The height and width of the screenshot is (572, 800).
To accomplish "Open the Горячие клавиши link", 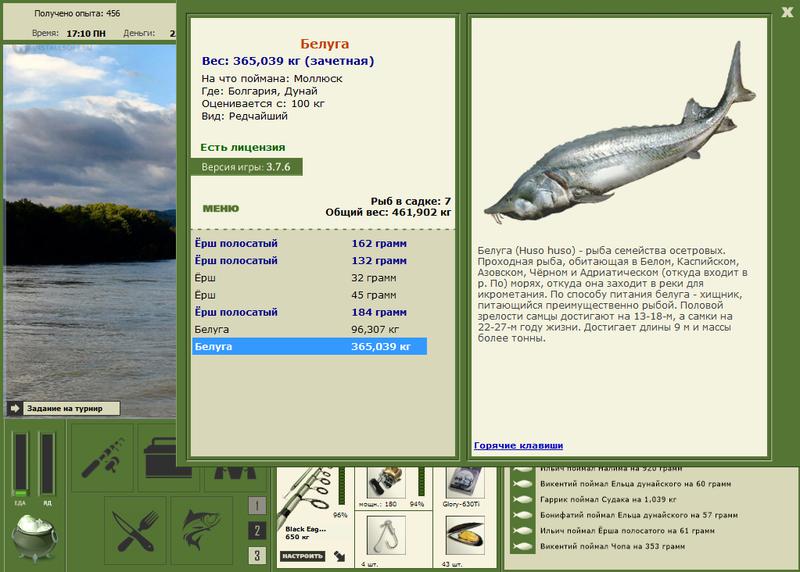I will [518, 445].
